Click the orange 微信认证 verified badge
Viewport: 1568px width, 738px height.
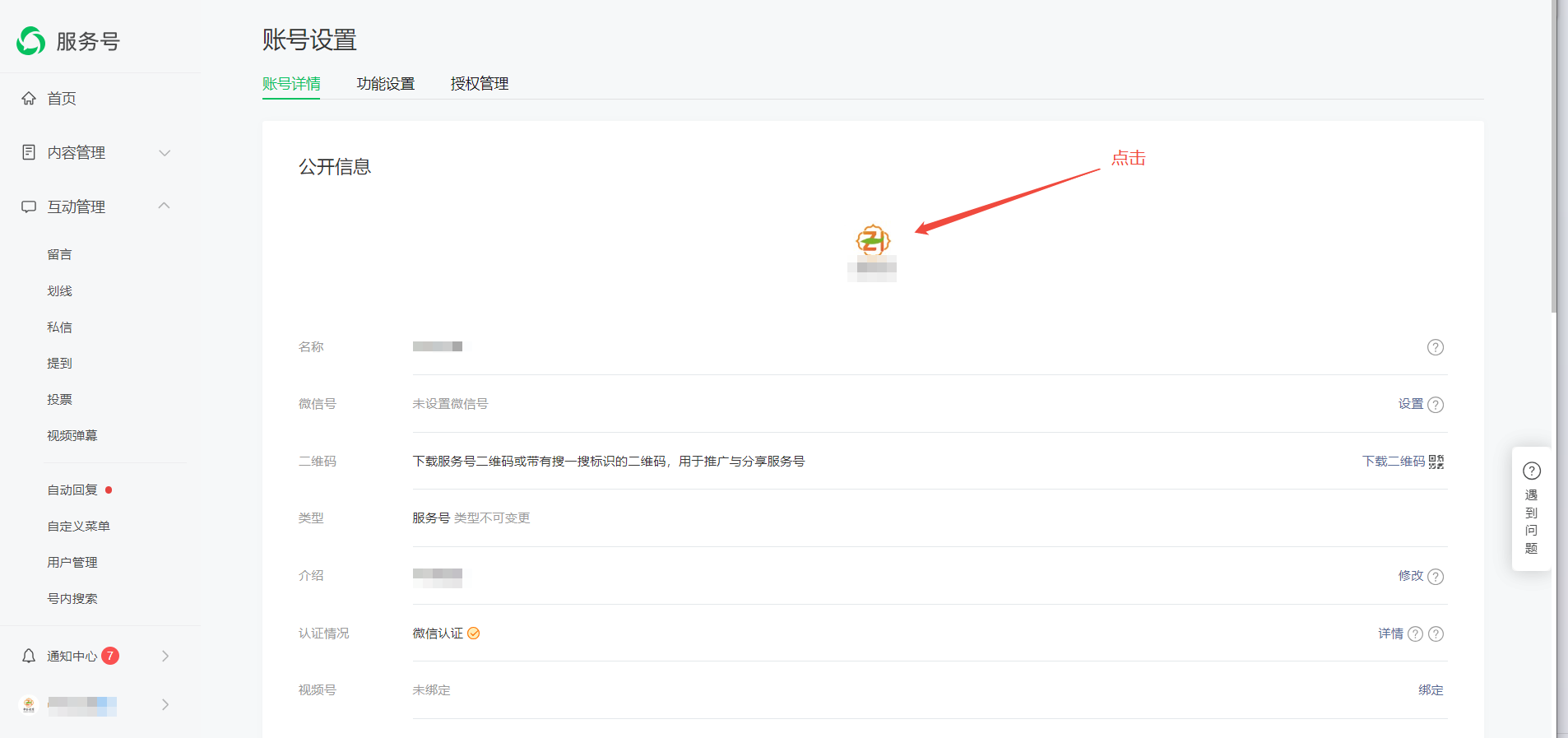point(474,634)
